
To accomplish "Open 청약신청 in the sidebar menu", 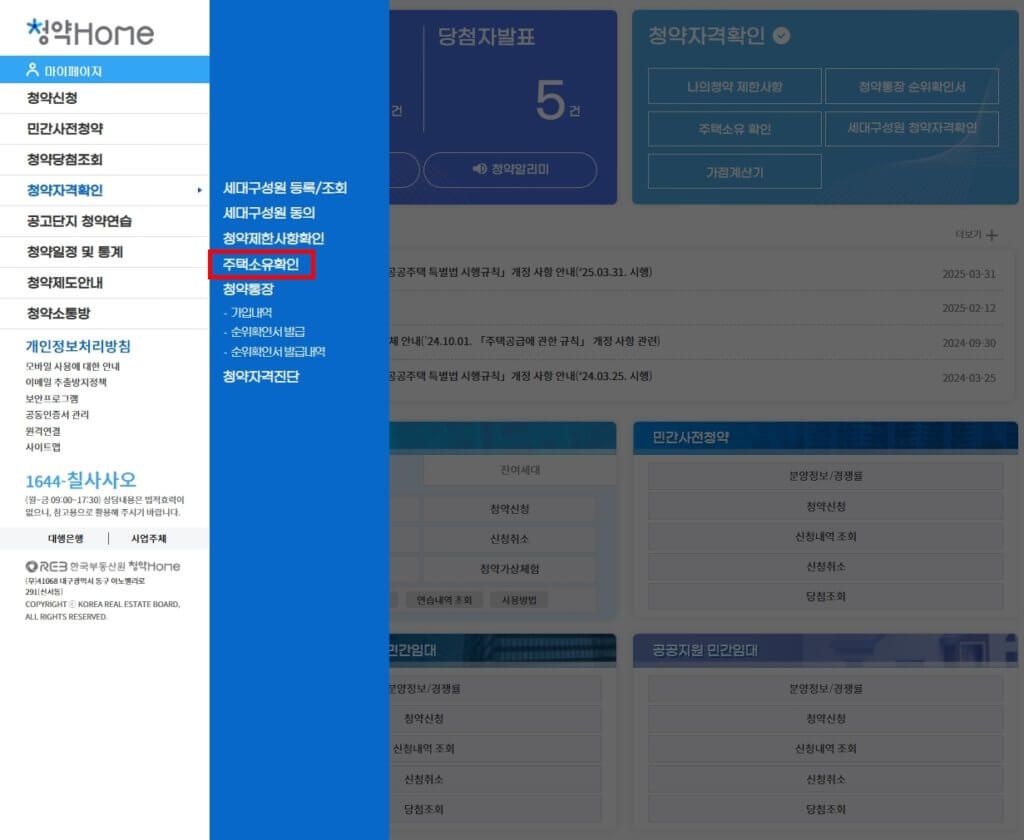I will pyautogui.click(x=104, y=98).
